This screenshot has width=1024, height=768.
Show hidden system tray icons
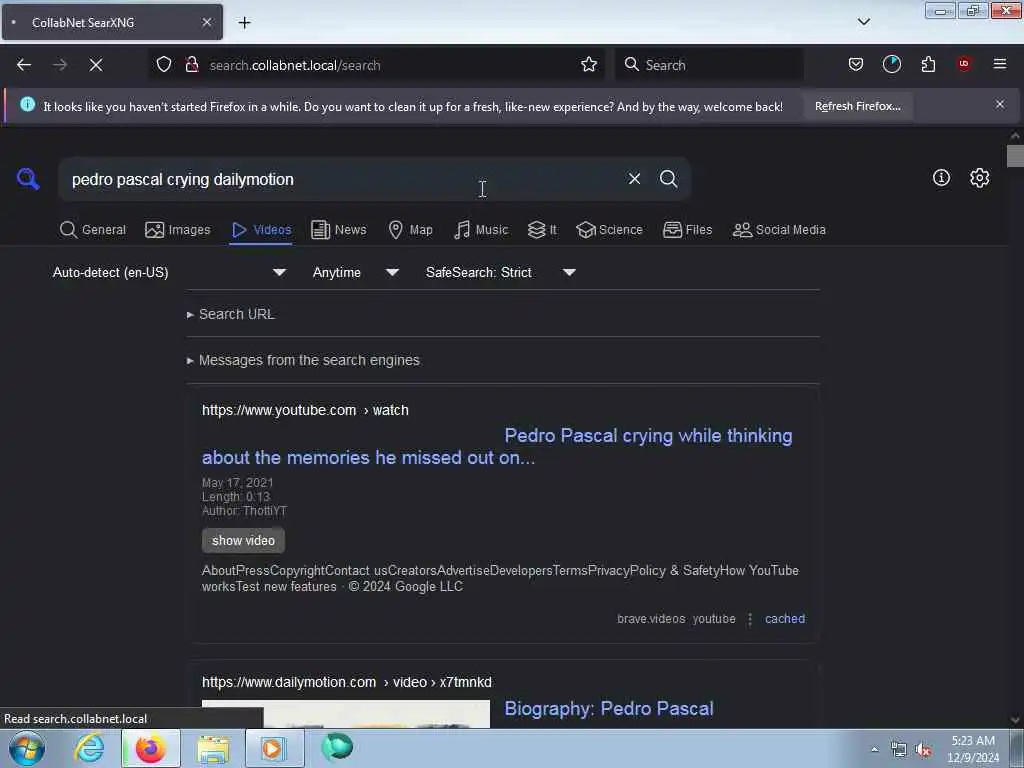(x=874, y=749)
